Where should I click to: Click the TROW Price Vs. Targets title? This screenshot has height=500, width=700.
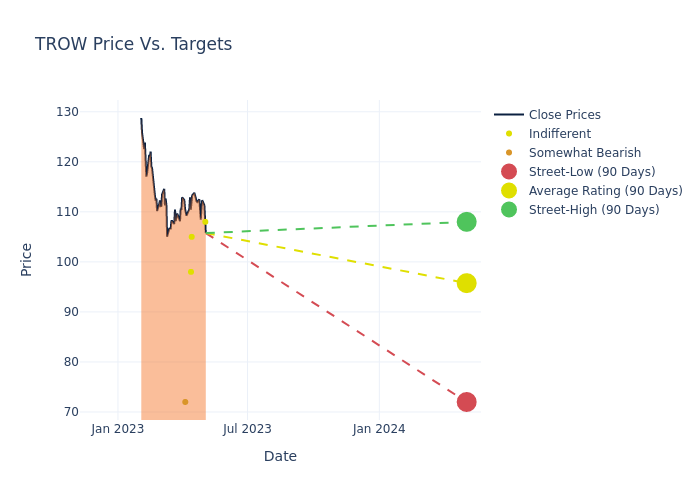(x=133, y=45)
